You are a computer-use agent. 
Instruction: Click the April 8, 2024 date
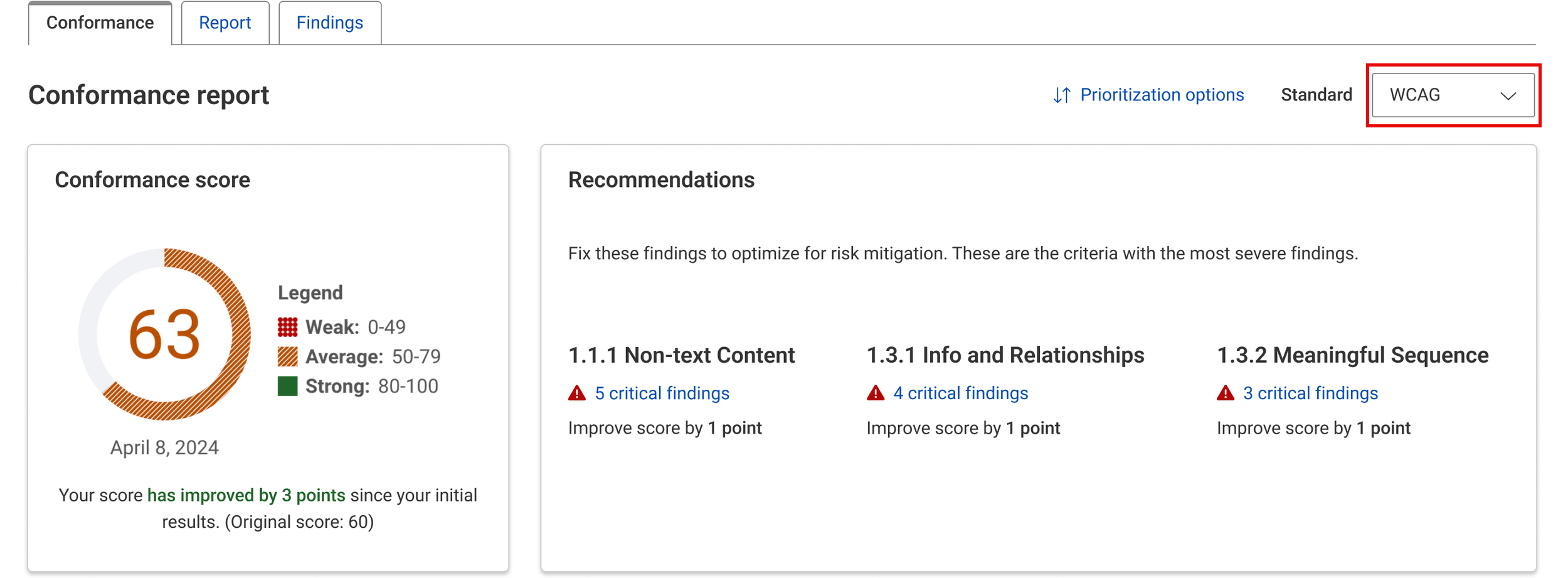[x=164, y=447]
